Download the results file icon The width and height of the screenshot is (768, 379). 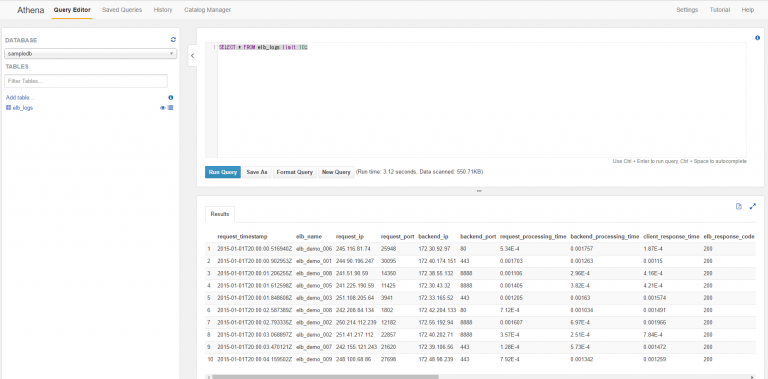(x=739, y=206)
